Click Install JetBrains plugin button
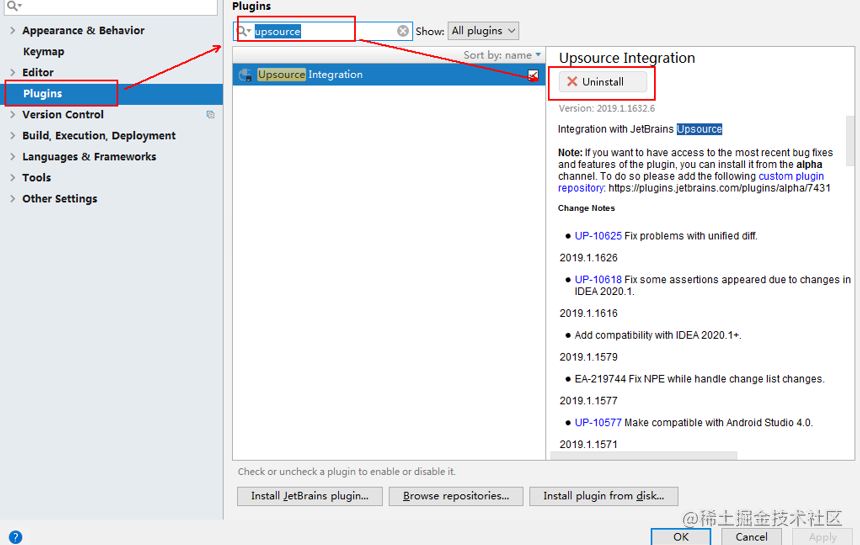 310,496
